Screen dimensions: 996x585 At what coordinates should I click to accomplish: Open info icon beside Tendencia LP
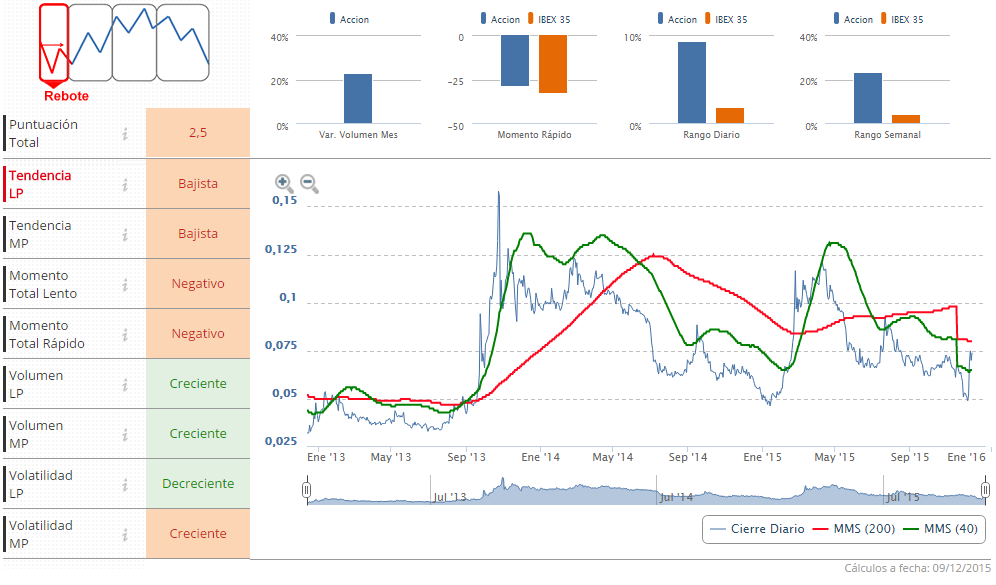(x=125, y=184)
